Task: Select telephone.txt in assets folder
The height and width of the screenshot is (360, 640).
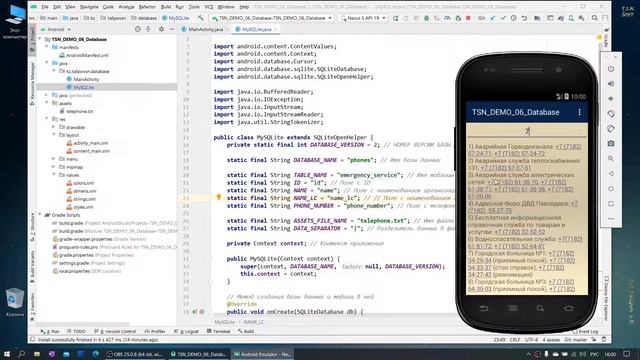Action: point(77,111)
